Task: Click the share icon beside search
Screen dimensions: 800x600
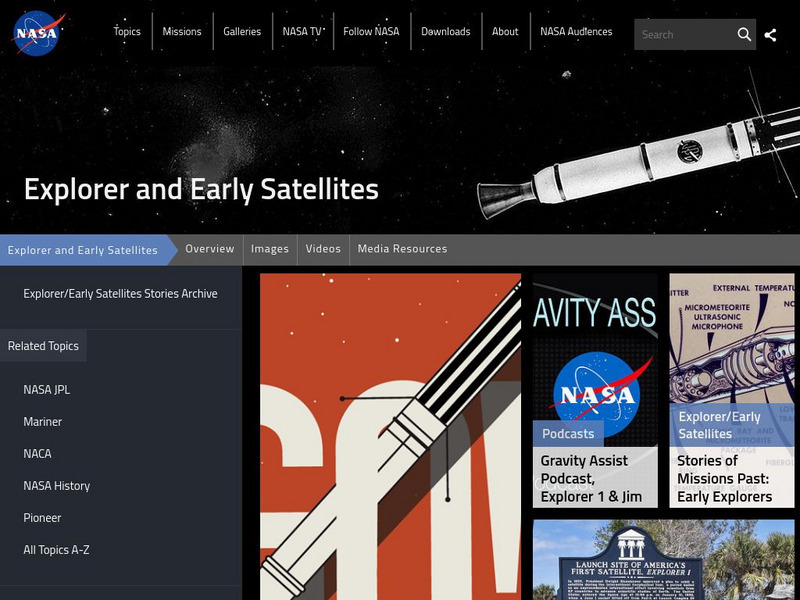Action: pyautogui.click(x=772, y=33)
